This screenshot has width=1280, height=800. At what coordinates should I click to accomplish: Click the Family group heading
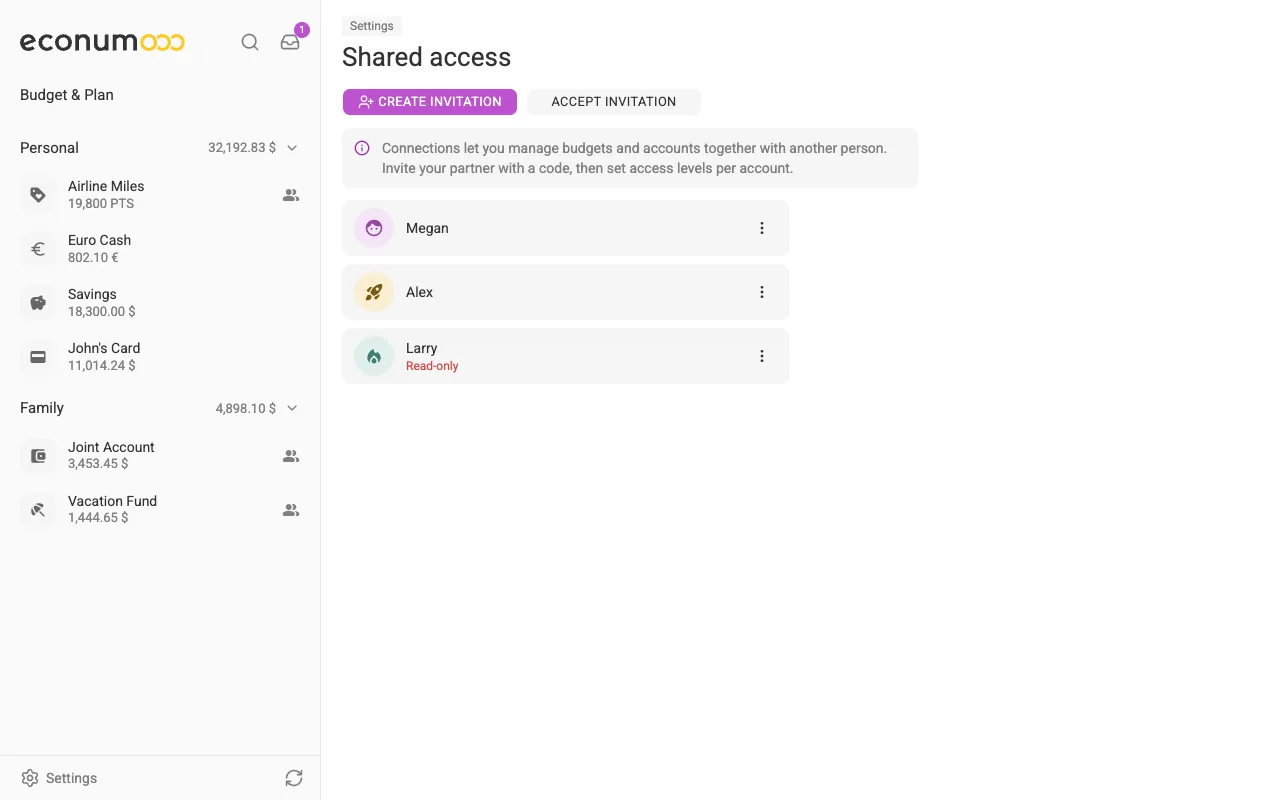tap(42, 408)
